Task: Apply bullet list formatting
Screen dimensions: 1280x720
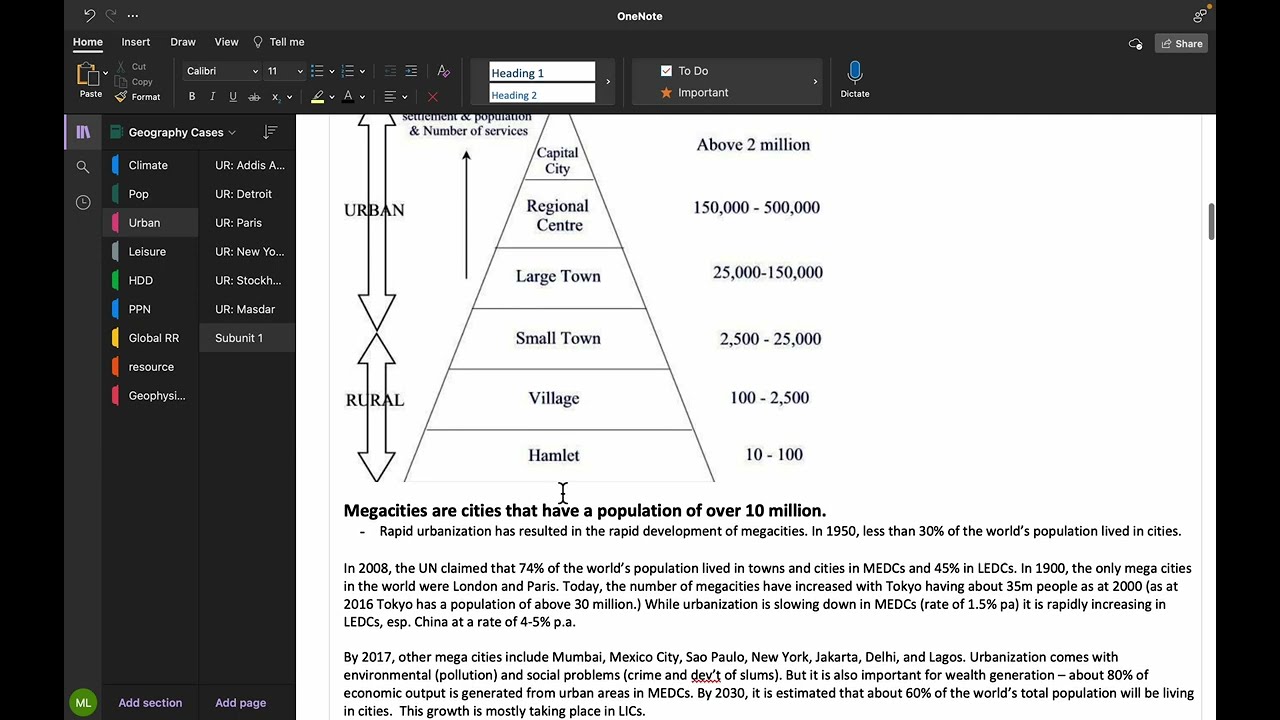Action: point(317,71)
